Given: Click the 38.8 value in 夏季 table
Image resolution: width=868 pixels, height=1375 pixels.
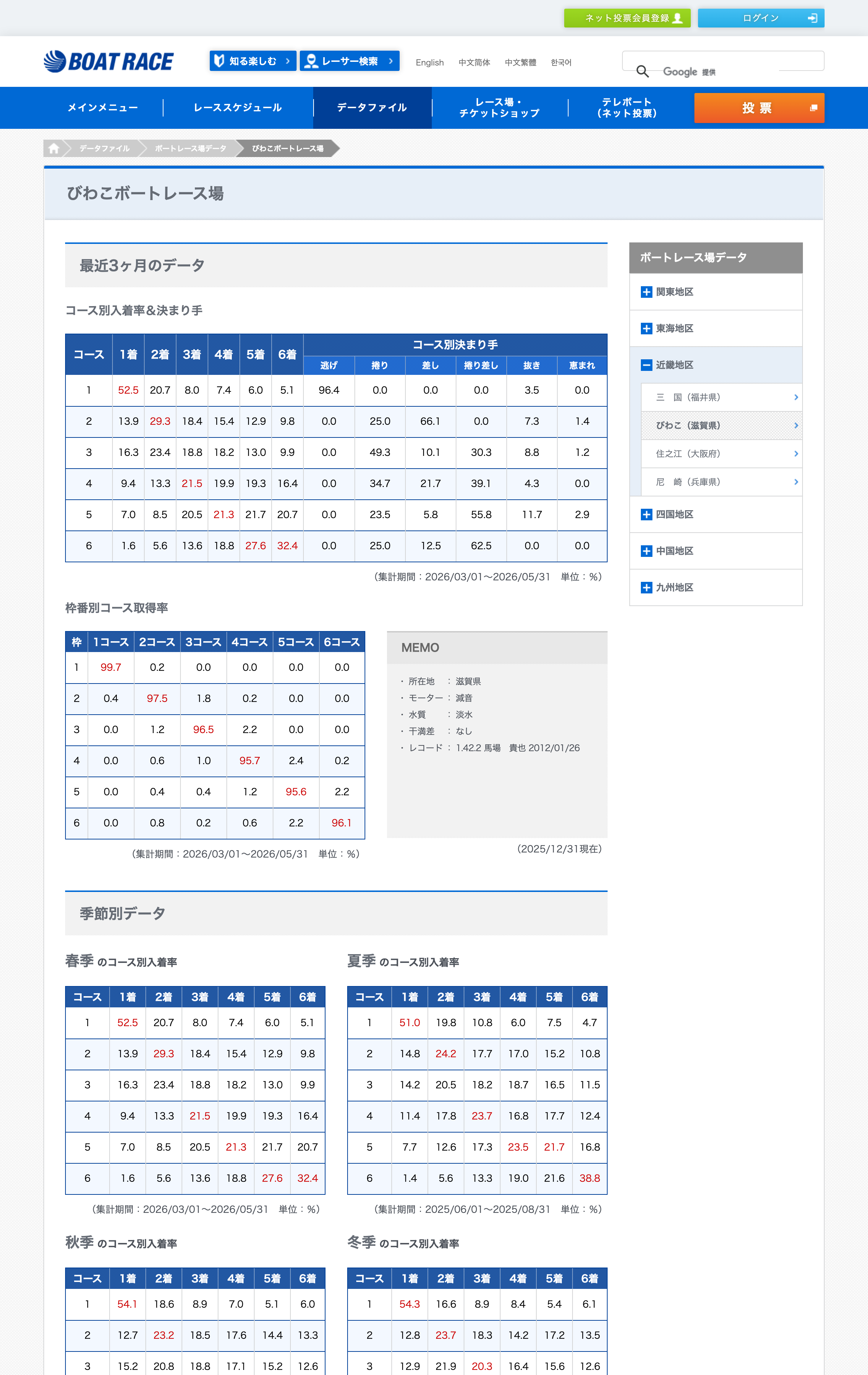Looking at the screenshot, I should tap(590, 1178).
